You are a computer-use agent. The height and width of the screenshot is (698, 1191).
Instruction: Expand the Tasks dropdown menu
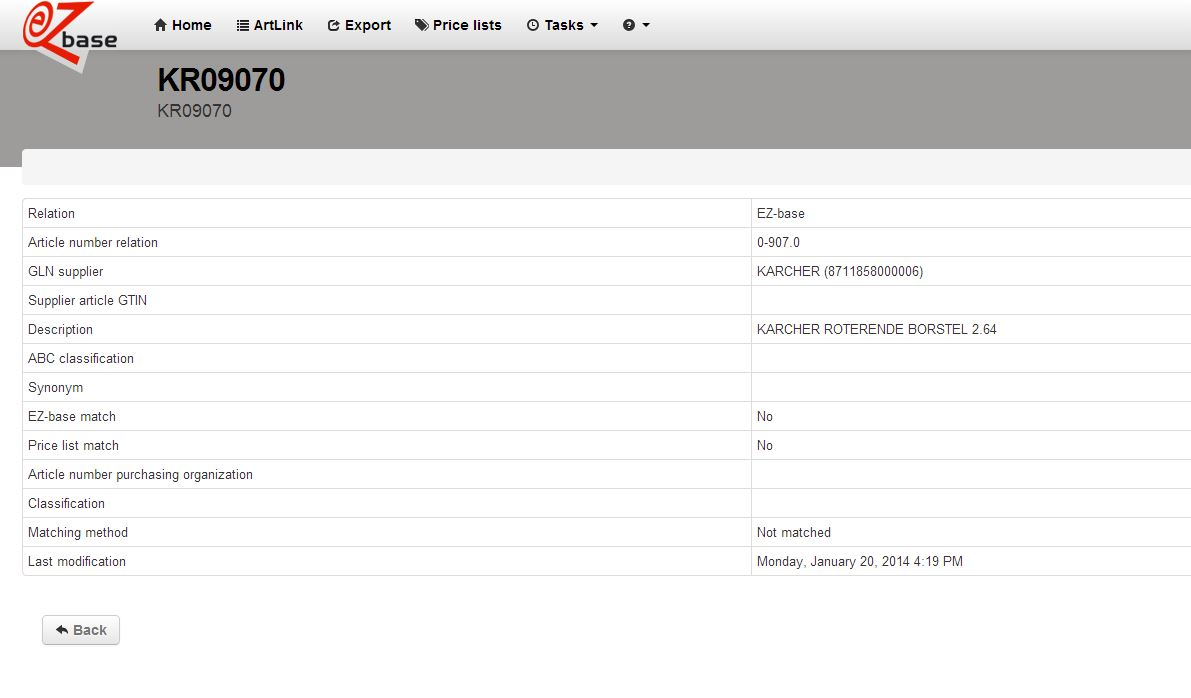tap(563, 25)
